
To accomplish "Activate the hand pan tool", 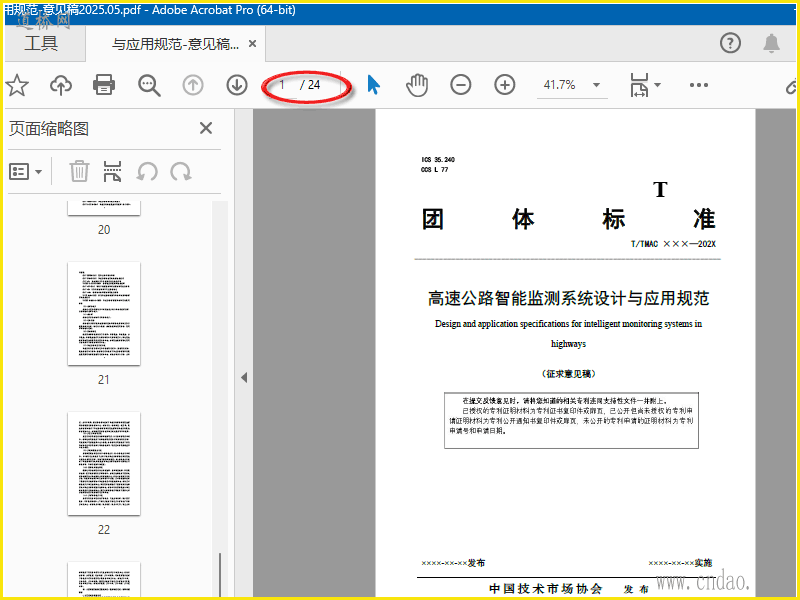I will 417,85.
